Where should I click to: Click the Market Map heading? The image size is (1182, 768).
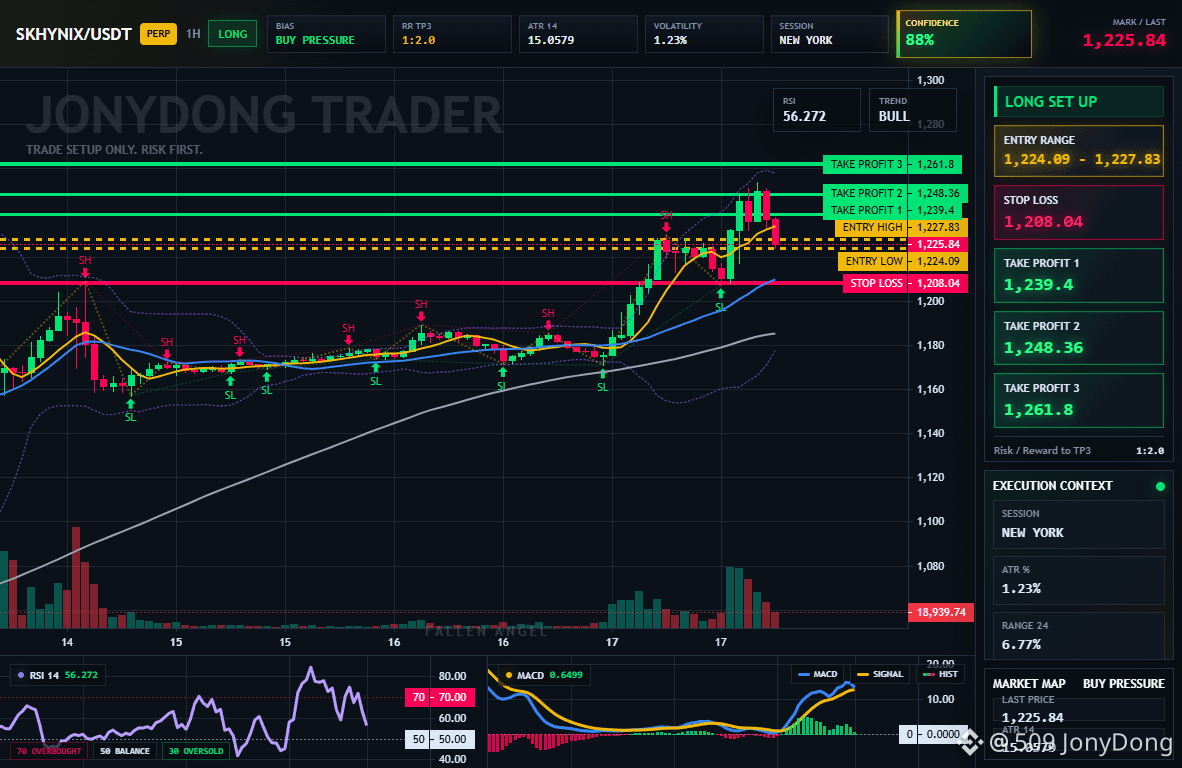click(x=1029, y=684)
